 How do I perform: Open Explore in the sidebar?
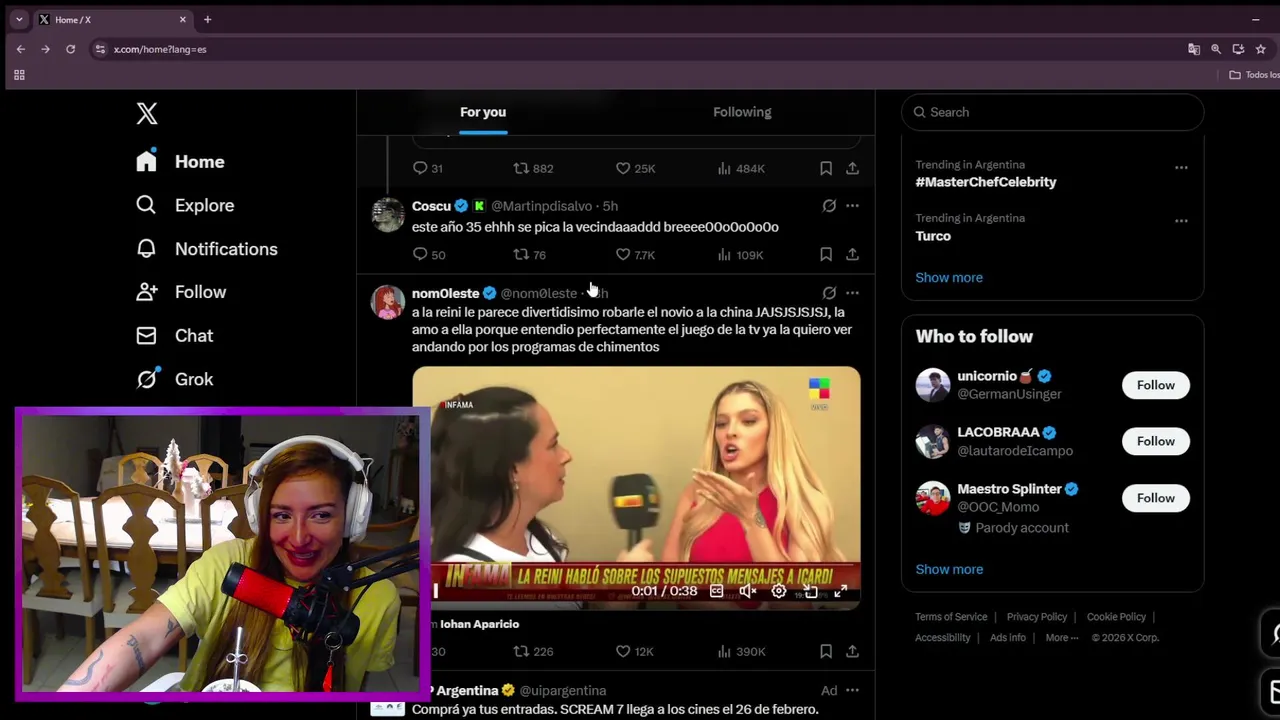(185, 205)
